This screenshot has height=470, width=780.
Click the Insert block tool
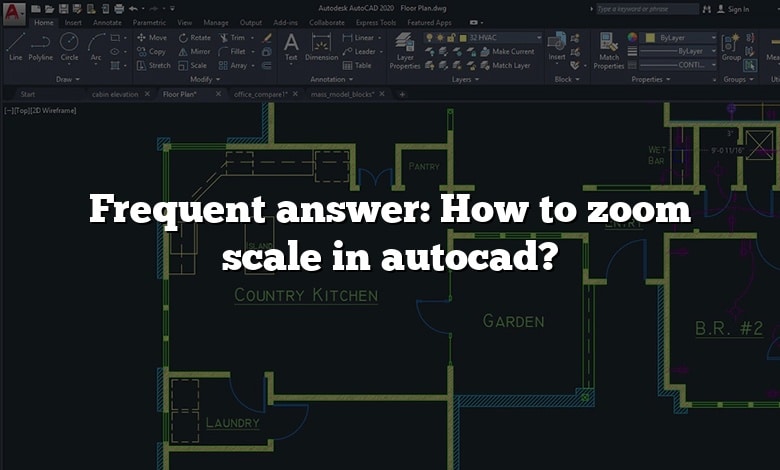pyautogui.click(x=557, y=47)
